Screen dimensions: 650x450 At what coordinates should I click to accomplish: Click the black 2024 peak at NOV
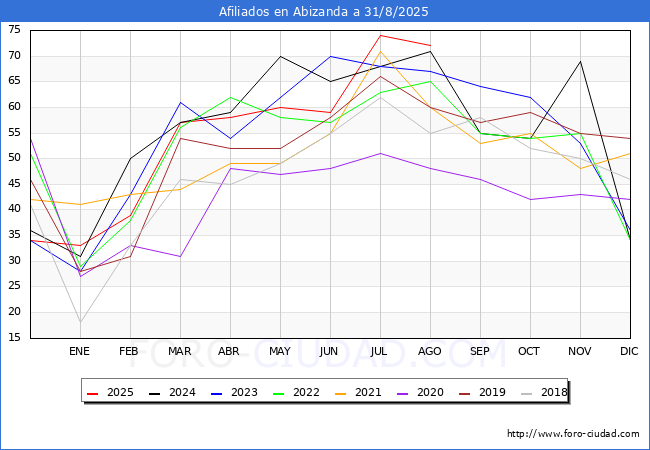click(580, 61)
